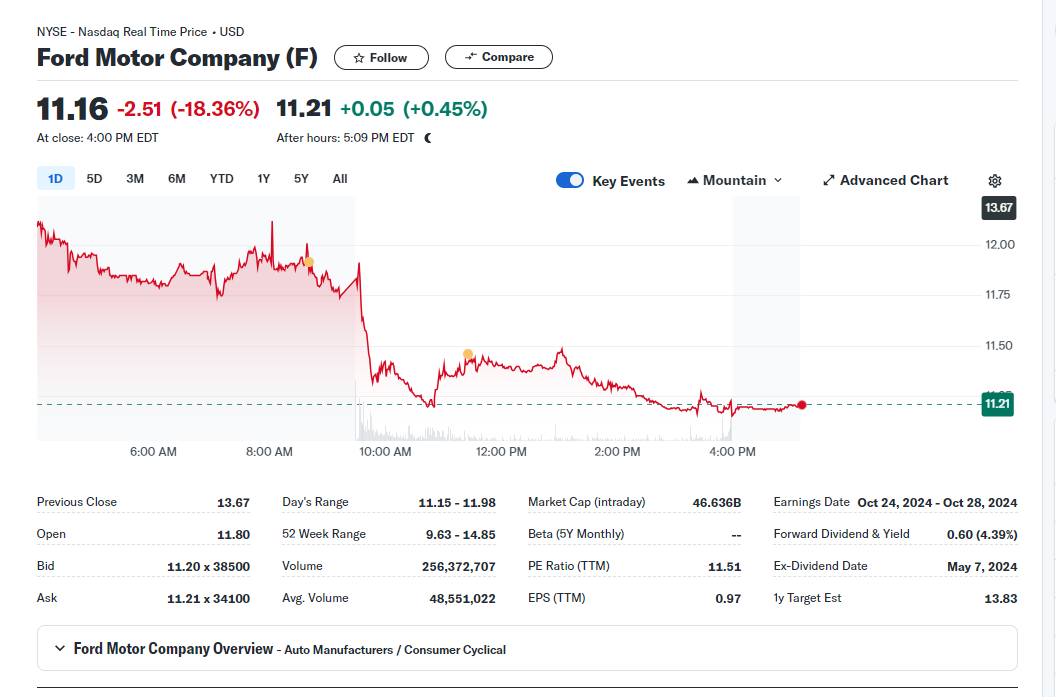
Task: Click the green 11.21 price label
Action: click(x=997, y=404)
